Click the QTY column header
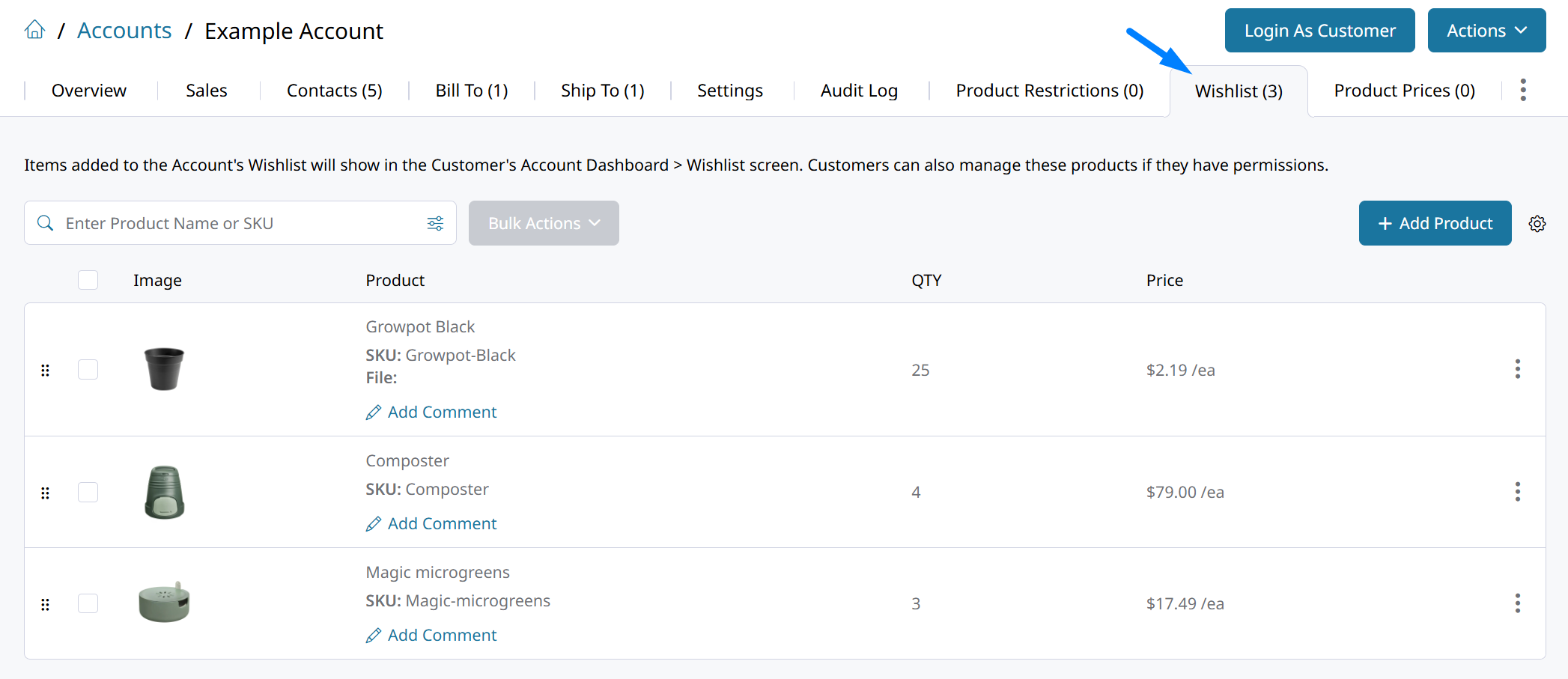Image resolution: width=1568 pixels, height=679 pixels. click(x=926, y=281)
